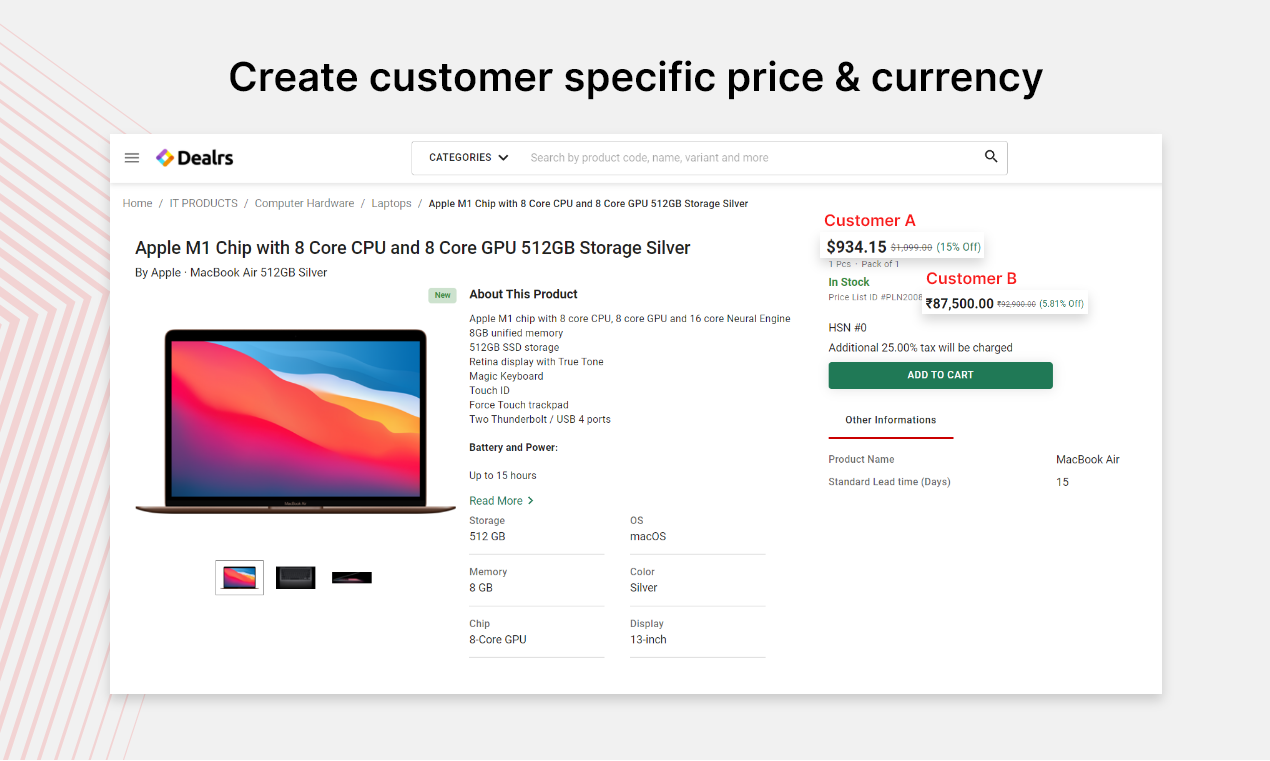Image resolution: width=1270 pixels, height=761 pixels.
Task: Go to Home via the breadcrumb
Action: (137, 203)
